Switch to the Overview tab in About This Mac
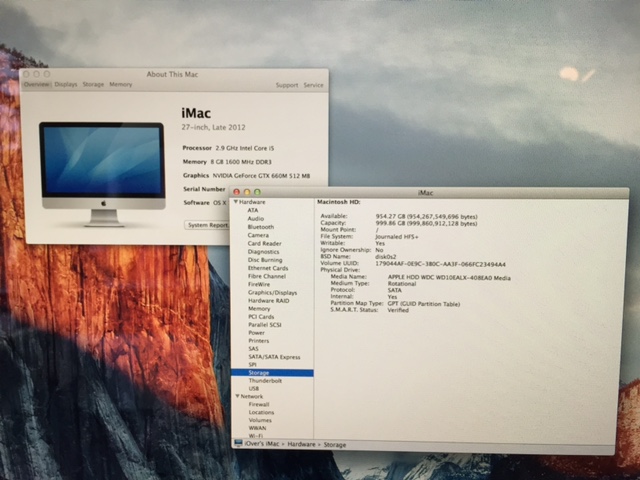Viewport: 640px width, 480px height. tap(36, 84)
